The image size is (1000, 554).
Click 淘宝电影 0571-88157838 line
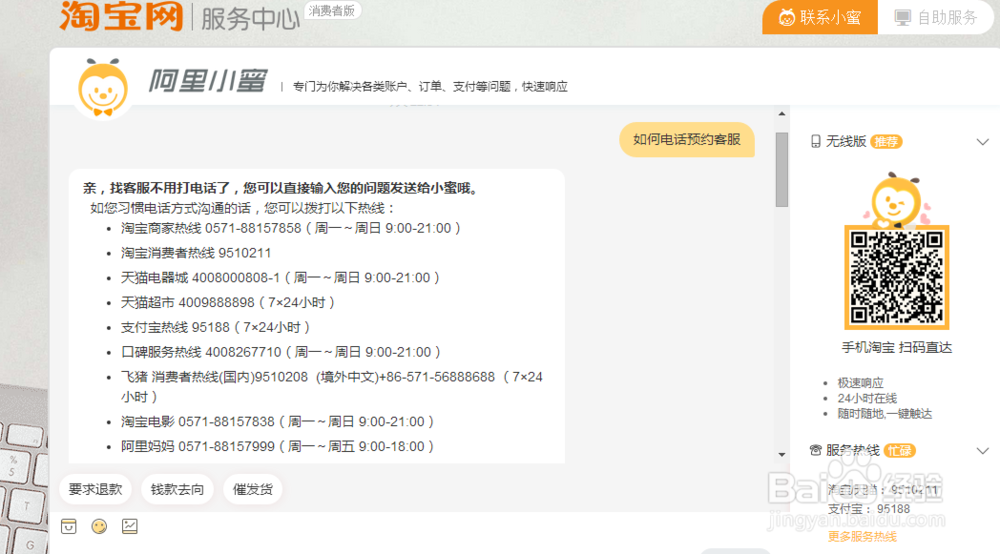277,421
